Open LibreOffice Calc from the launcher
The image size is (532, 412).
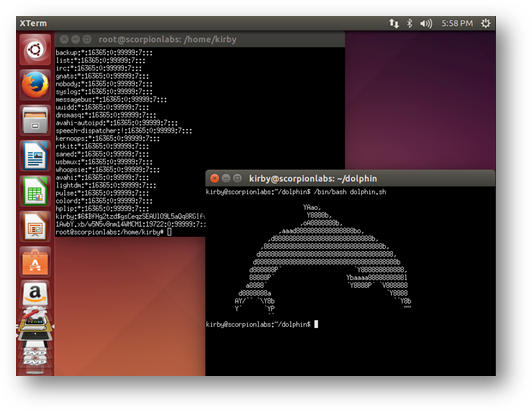pos(35,191)
